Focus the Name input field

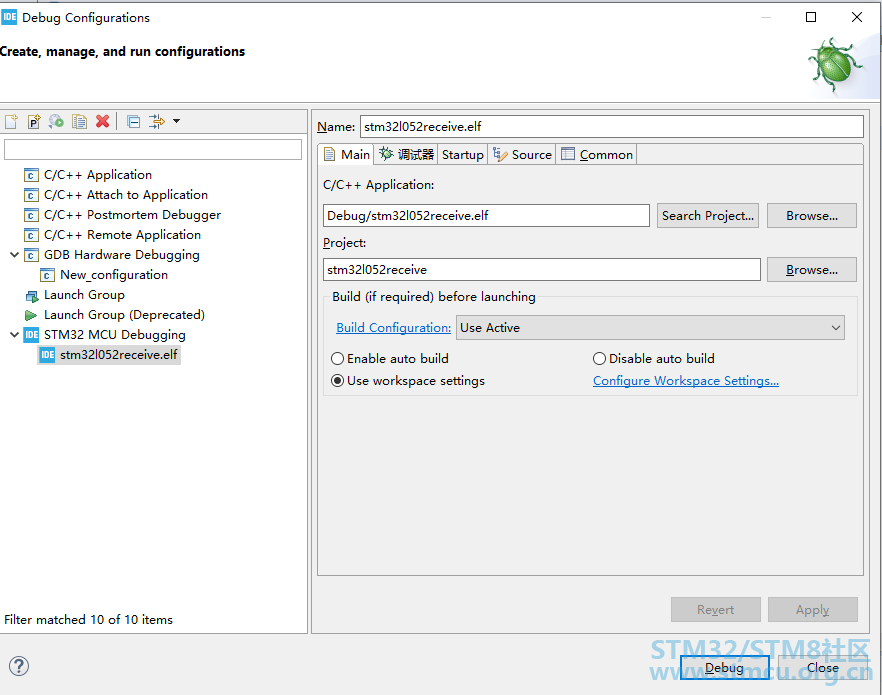pyautogui.click(x=611, y=127)
